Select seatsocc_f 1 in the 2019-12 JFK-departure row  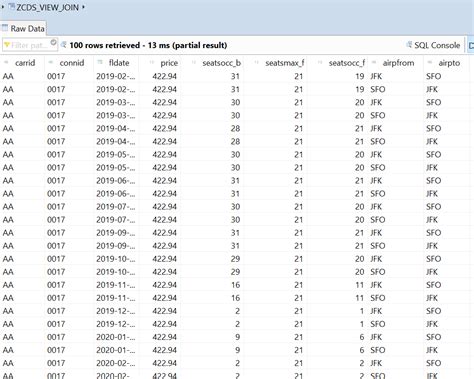tap(361, 311)
